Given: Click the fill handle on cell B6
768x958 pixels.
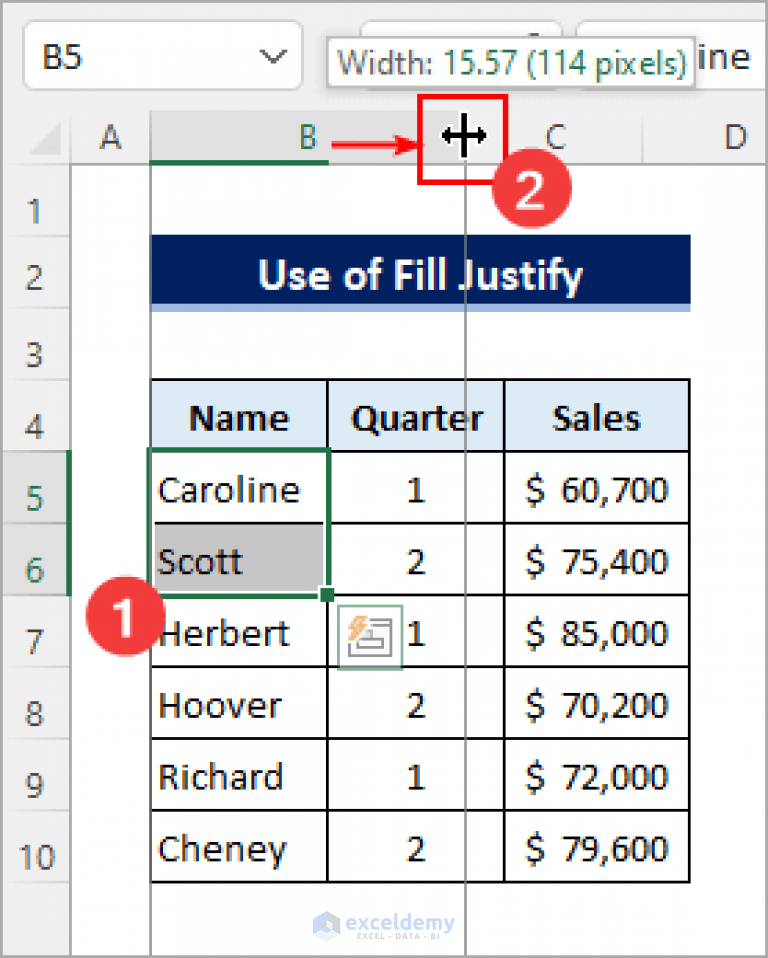Looking at the screenshot, I should (328, 595).
